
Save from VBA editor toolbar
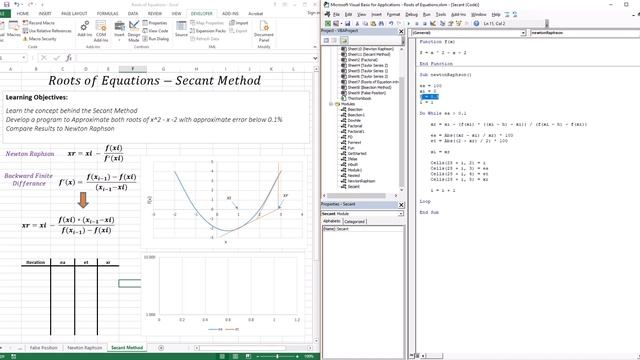(x=348, y=24)
